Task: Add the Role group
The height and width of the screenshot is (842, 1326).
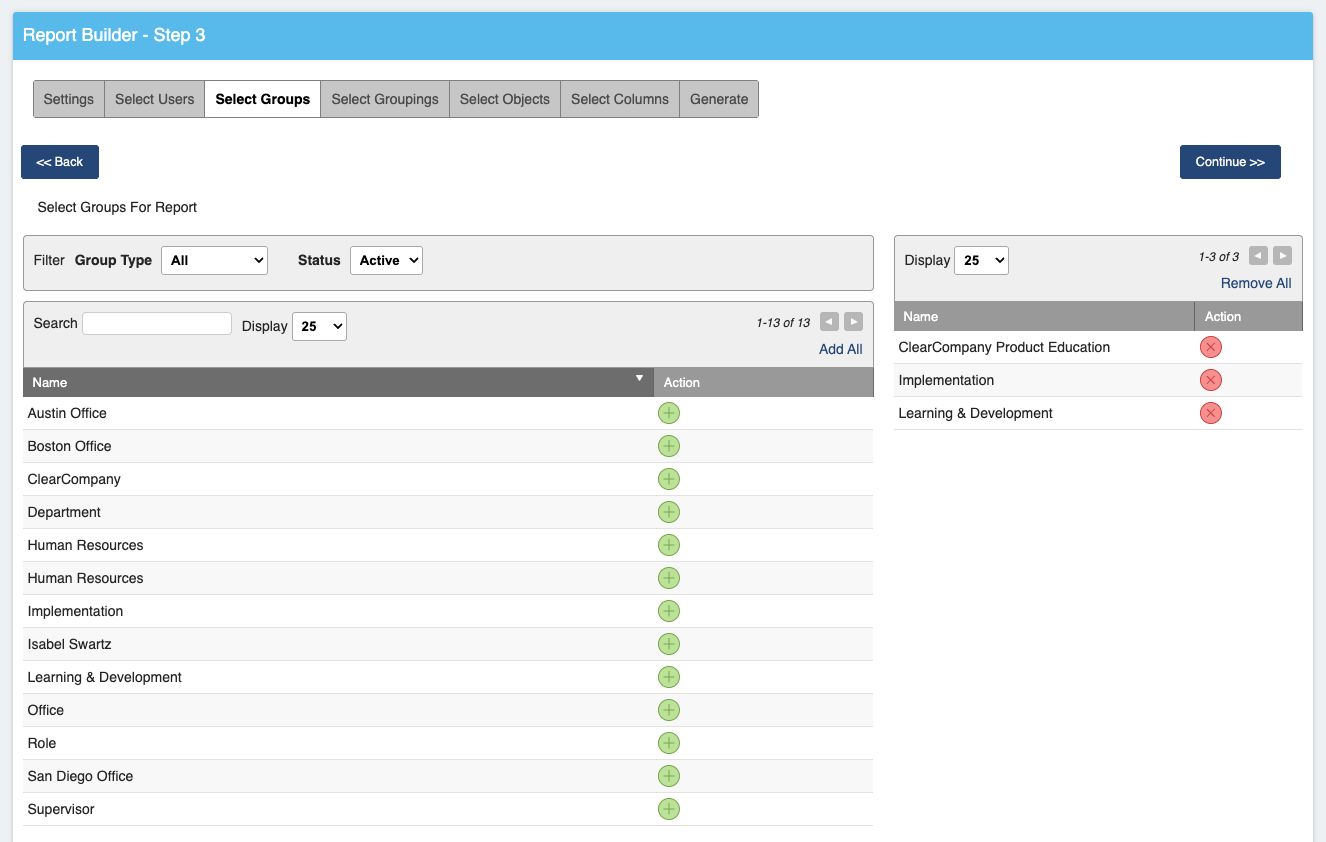Action: 669,743
